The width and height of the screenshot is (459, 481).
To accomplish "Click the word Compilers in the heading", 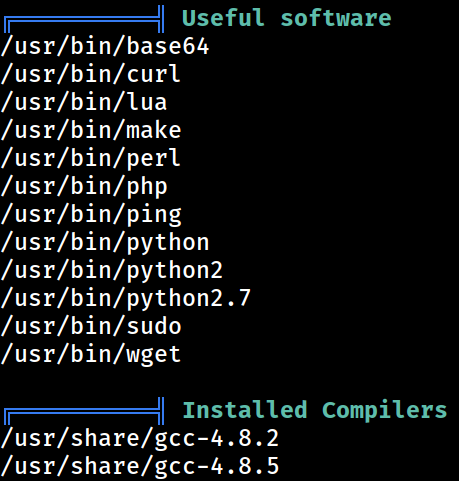I will (384, 410).
